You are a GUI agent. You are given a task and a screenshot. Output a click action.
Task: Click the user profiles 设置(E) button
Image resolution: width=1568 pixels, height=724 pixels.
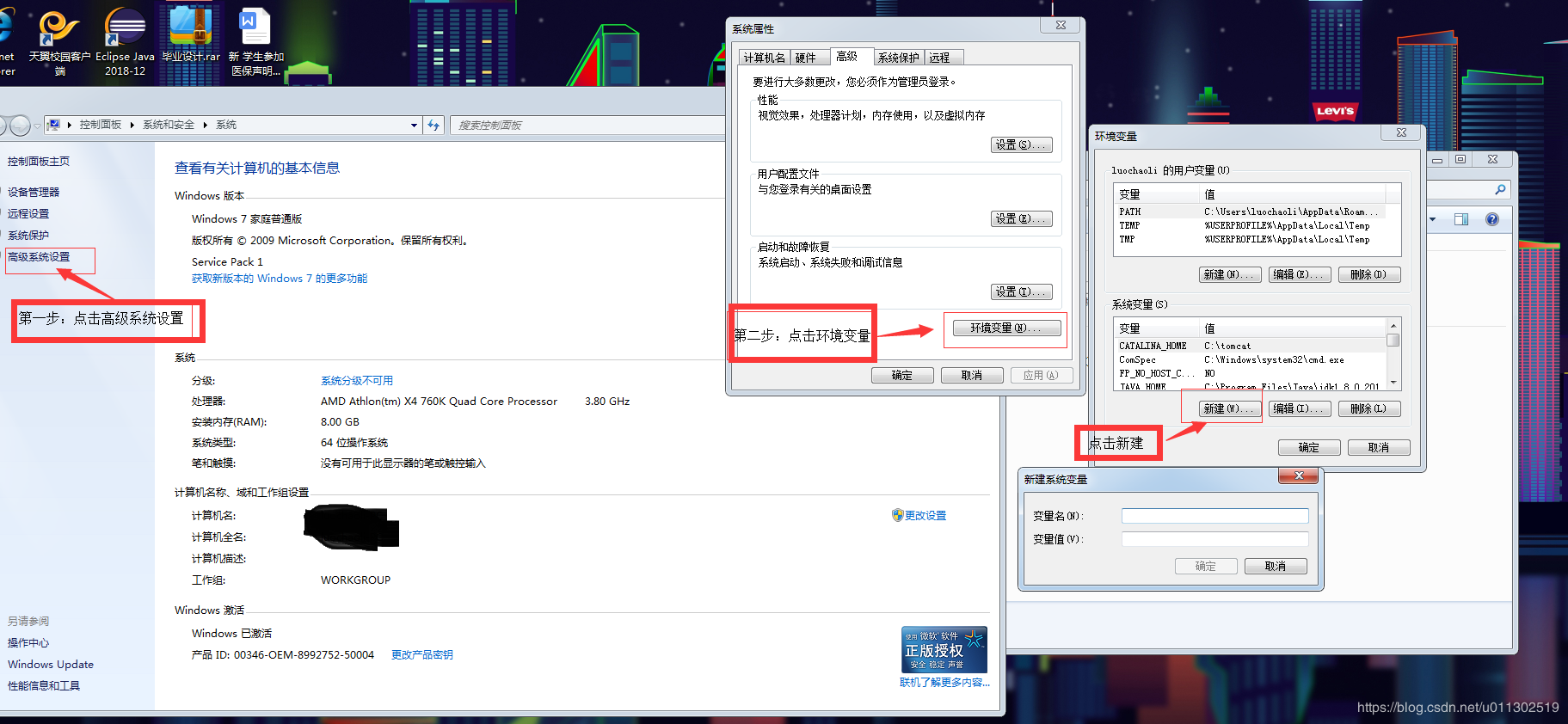pyautogui.click(x=1021, y=219)
